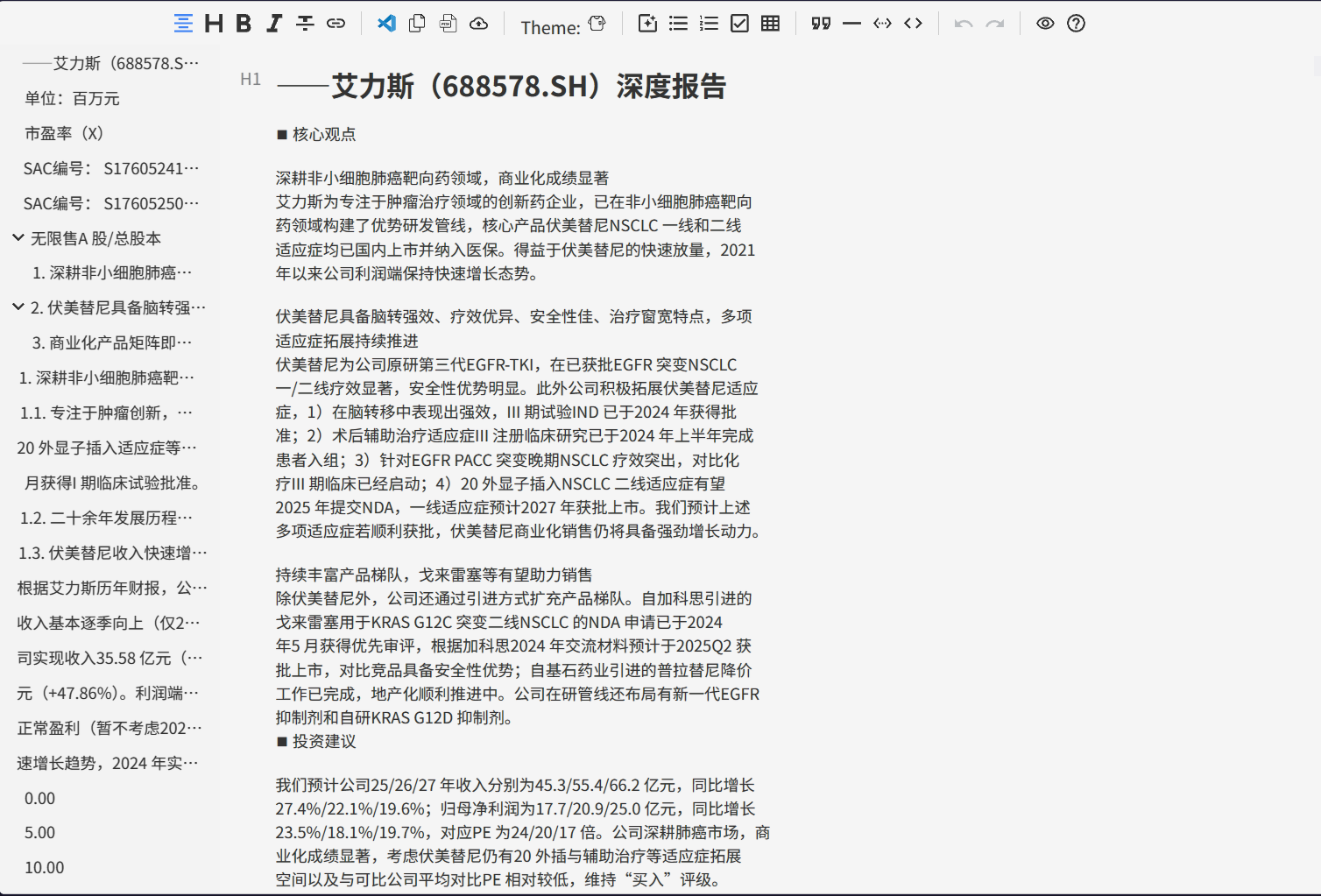Open document in VS Code
Screen dimensions: 1321x896
[385, 24]
